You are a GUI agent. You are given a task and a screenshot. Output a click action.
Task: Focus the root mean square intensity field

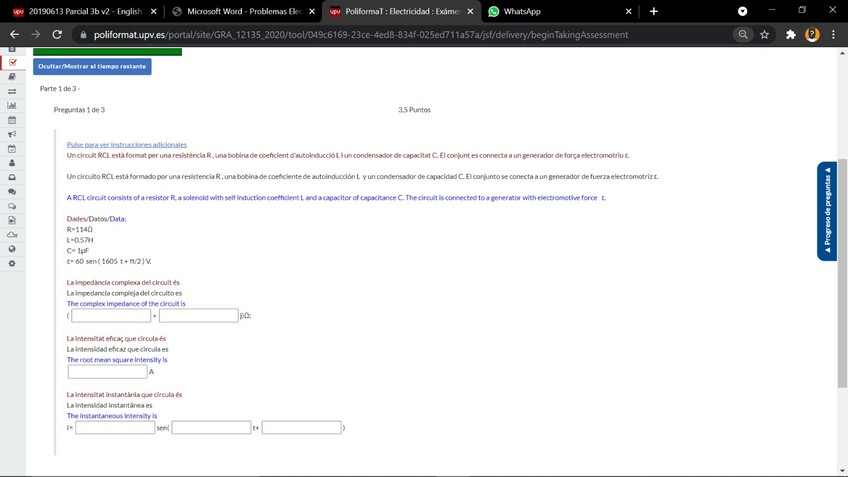[108, 372]
